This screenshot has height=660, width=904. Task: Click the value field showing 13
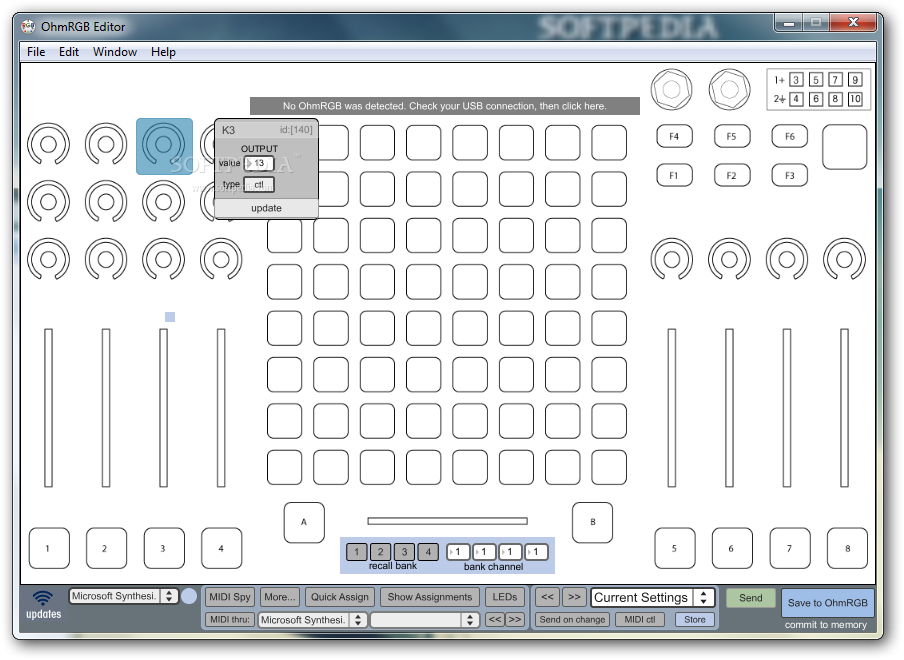(259, 163)
